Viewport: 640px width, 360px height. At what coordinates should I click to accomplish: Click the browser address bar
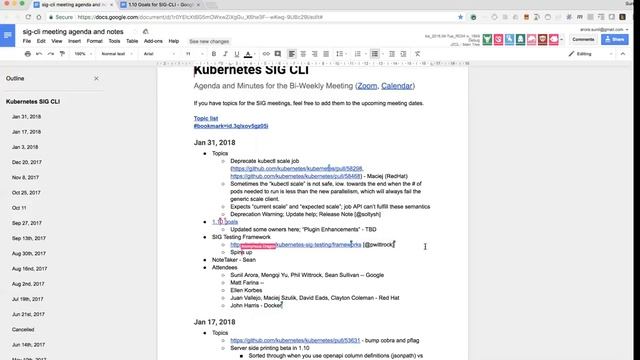[x=253, y=17]
